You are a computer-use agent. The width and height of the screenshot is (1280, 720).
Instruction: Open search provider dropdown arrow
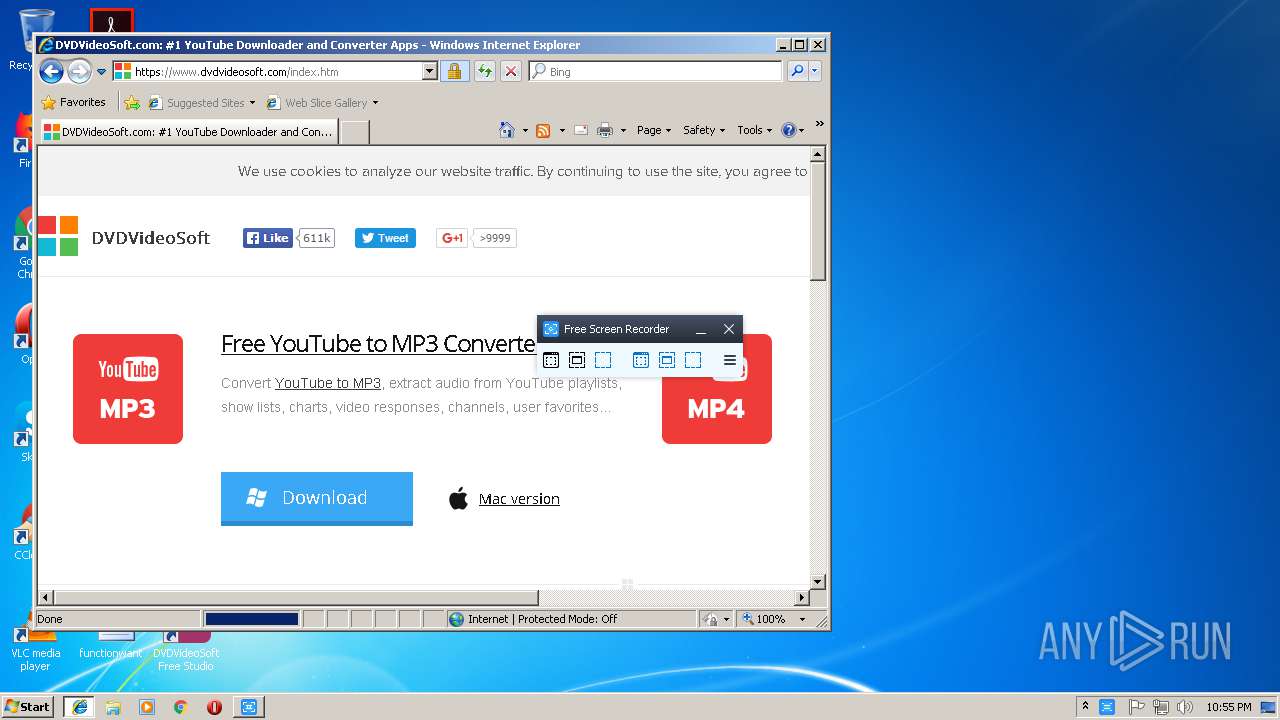(815, 71)
